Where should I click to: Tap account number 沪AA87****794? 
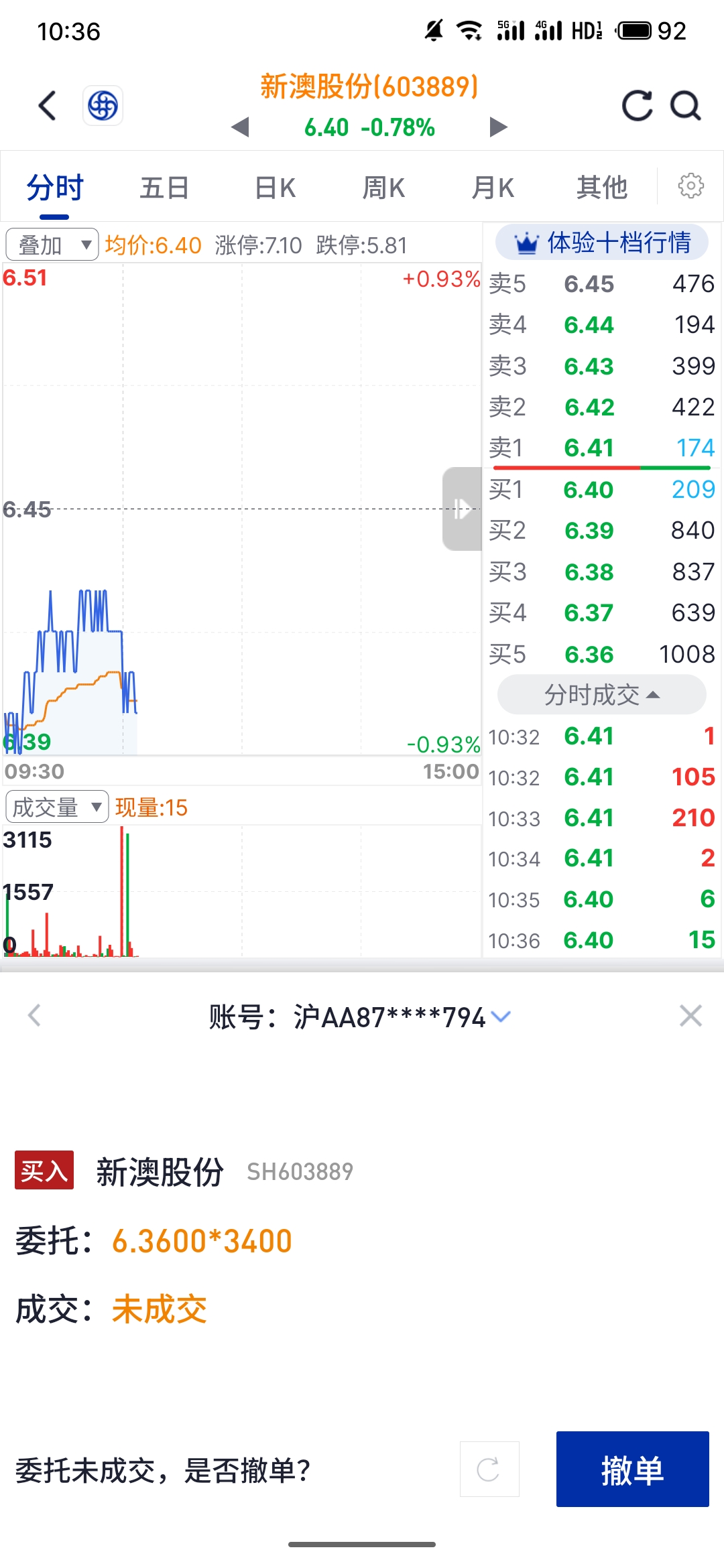tap(389, 1017)
